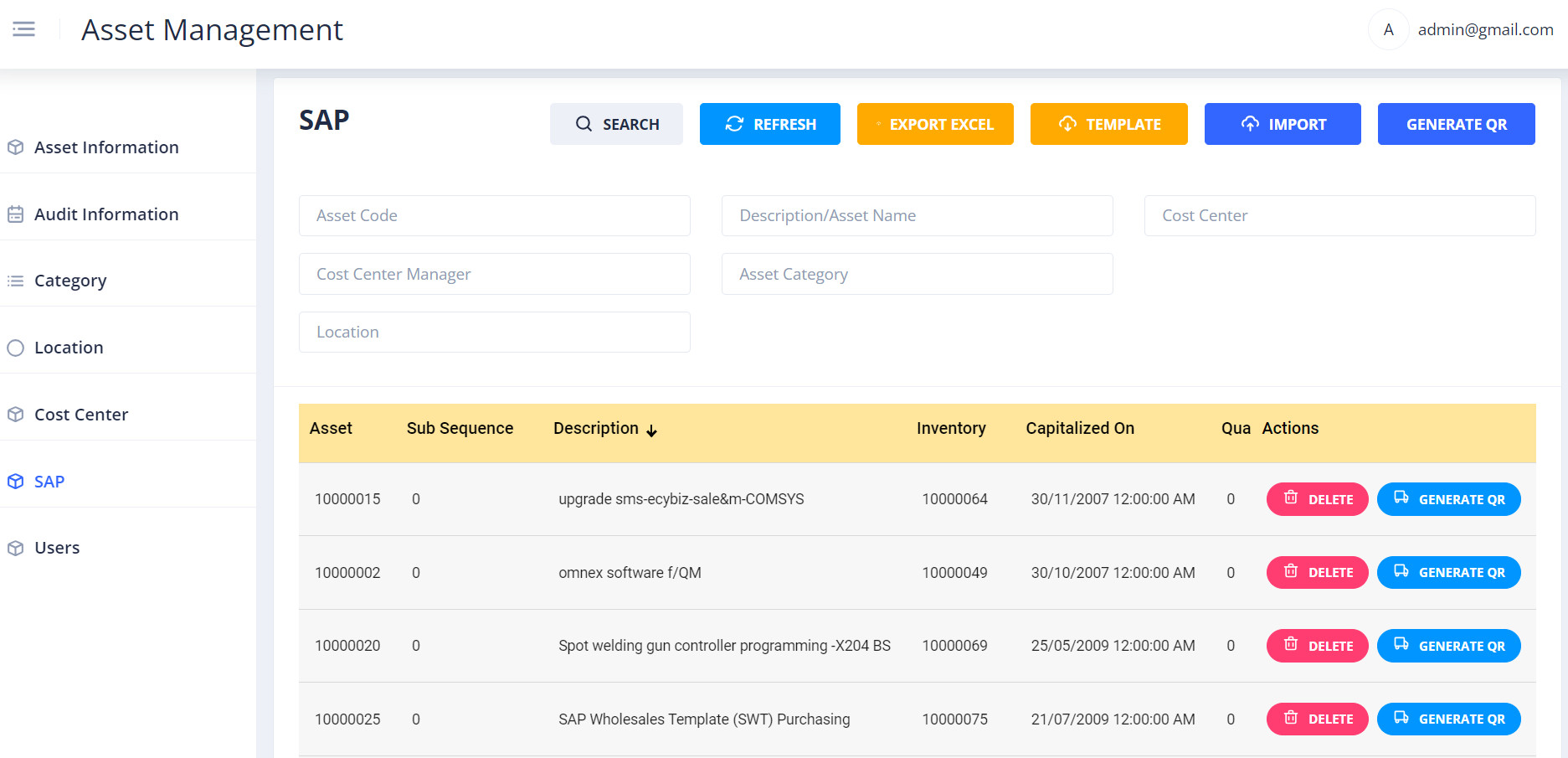
Task: Click the cloud download icon on Template
Action: (x=1067, y=124)
